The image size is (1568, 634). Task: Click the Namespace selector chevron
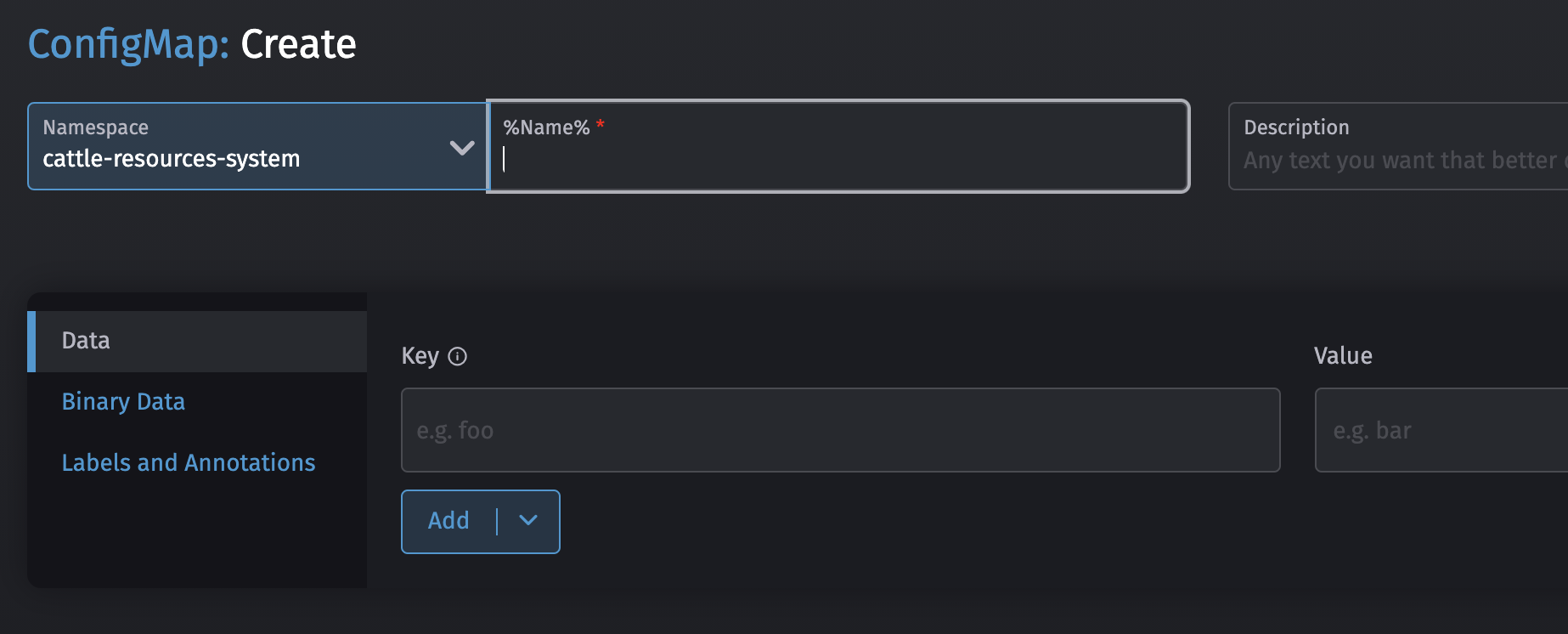tap(462, 146)
